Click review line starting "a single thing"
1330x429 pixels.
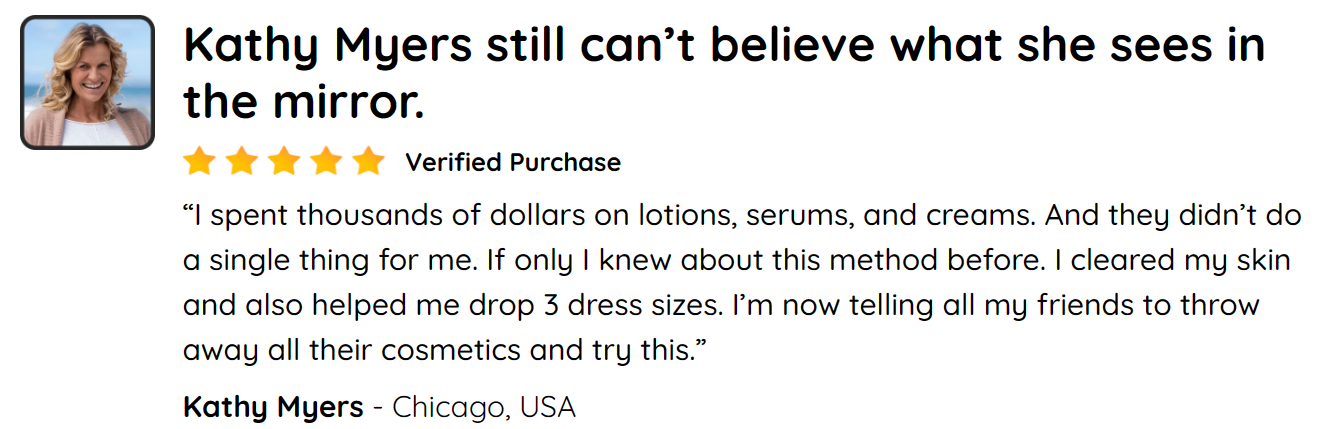pos(736,260)
